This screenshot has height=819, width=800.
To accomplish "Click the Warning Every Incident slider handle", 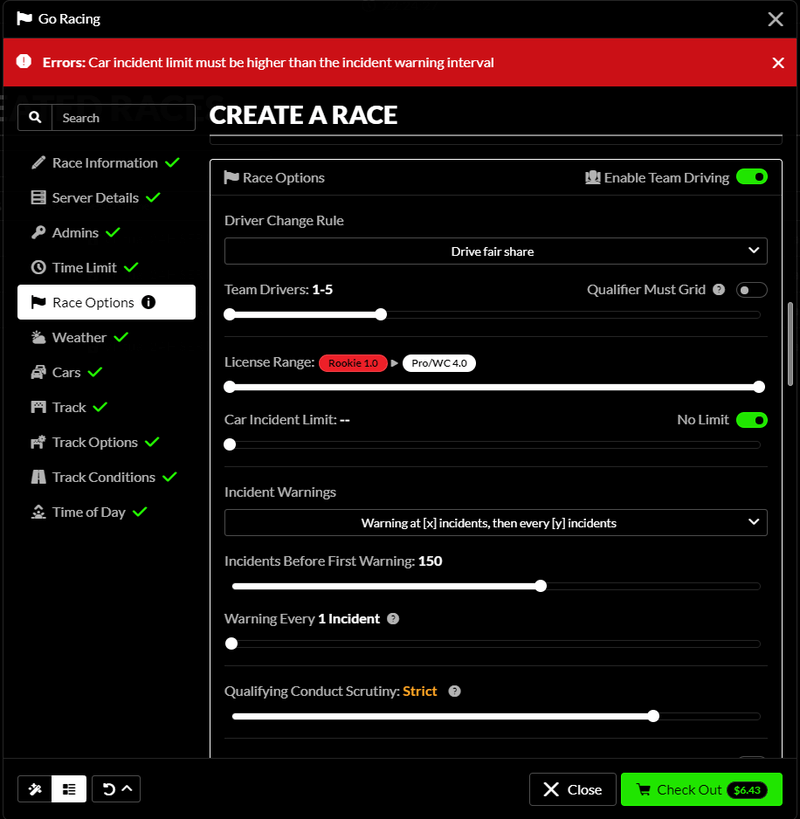I will pos(231,644).
